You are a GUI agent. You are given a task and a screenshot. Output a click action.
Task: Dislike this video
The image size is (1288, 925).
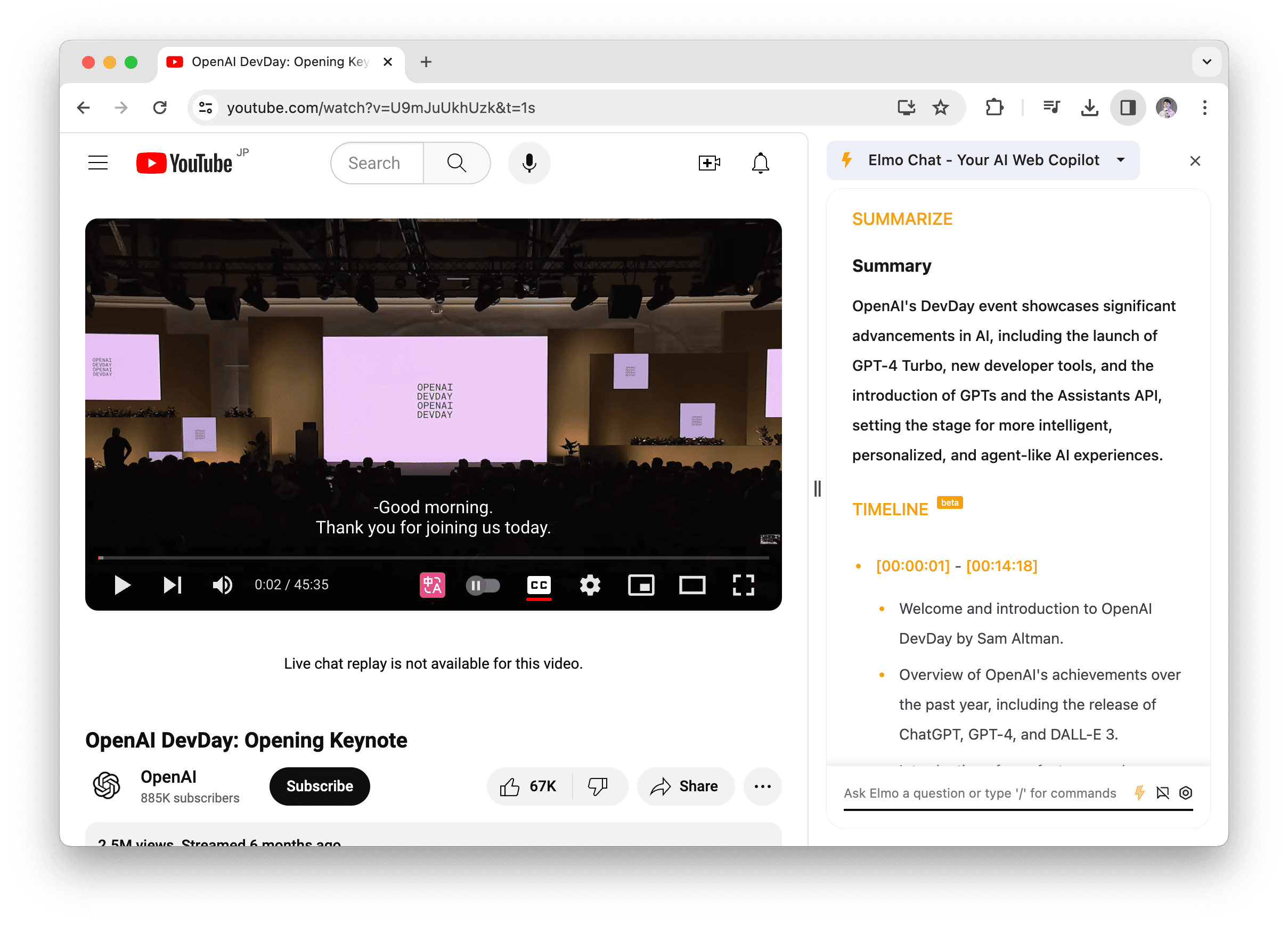pyautogui.click(x=598, y=786)
